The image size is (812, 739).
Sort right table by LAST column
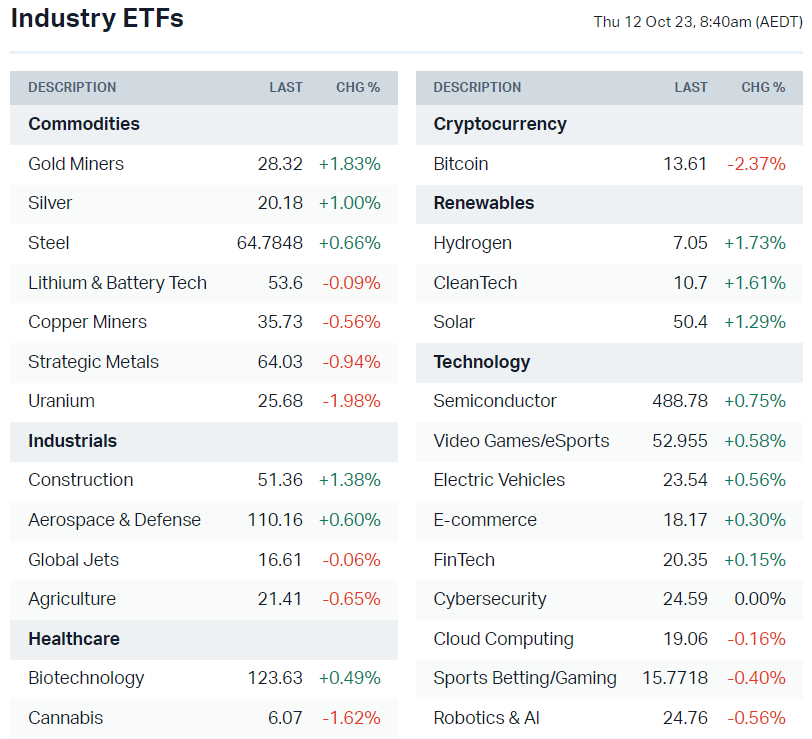pos(691,87)
